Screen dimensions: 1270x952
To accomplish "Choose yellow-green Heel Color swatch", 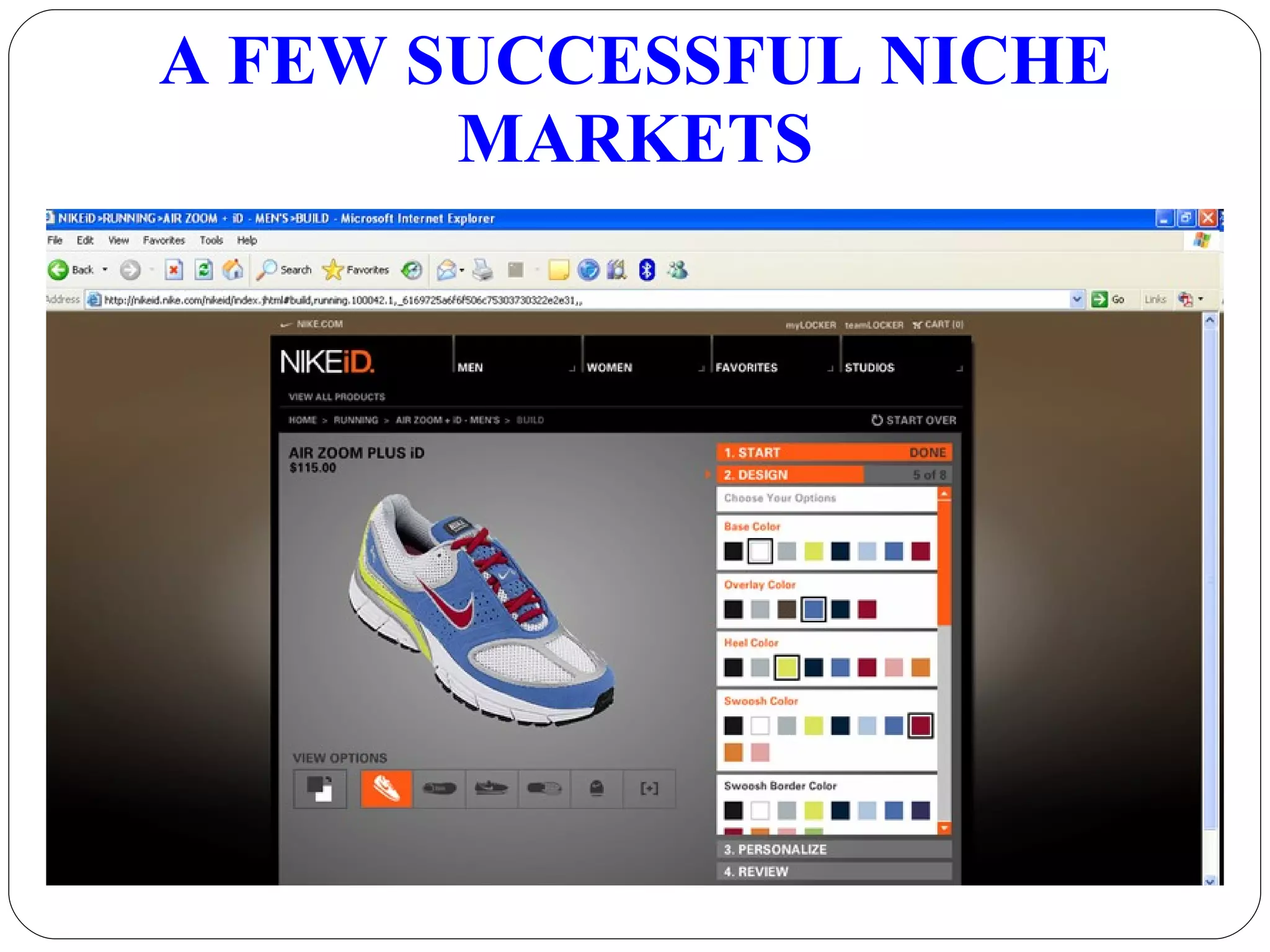I will 787,668.
